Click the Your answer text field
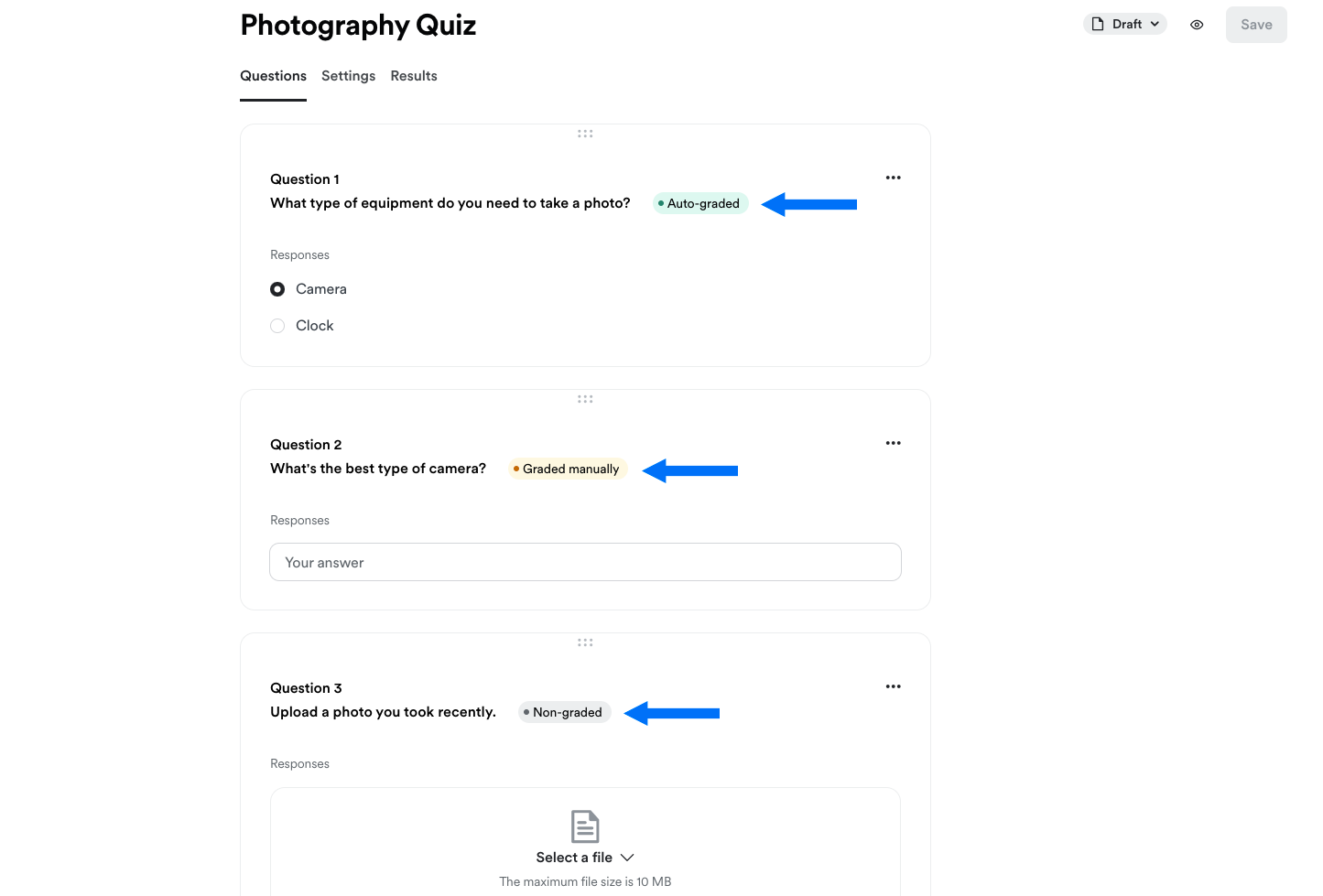1323x896 pixels. [x=585, y=562]
